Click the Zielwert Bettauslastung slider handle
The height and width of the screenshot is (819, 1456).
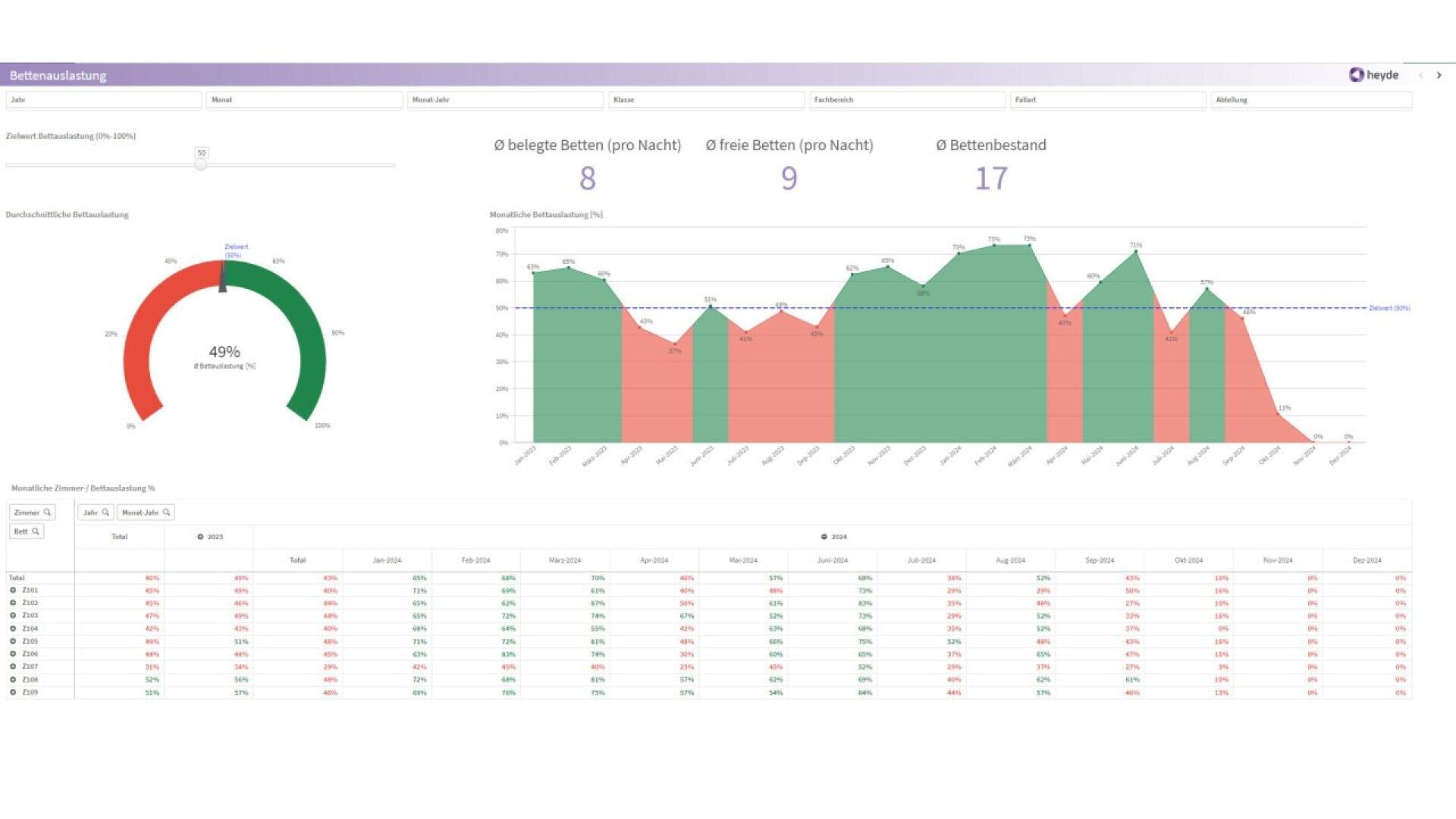click(201, 165)
